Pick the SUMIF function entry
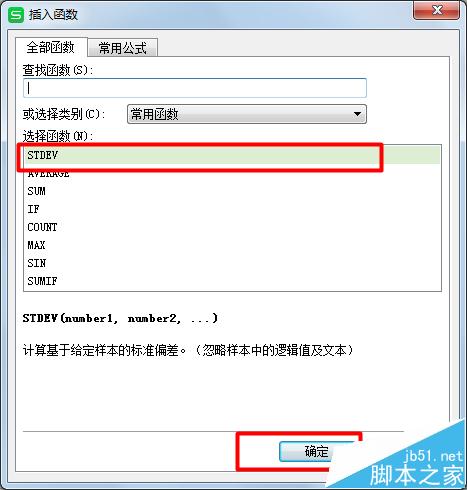467x490 pixels. pyautogui.click(x=232, y=281)
